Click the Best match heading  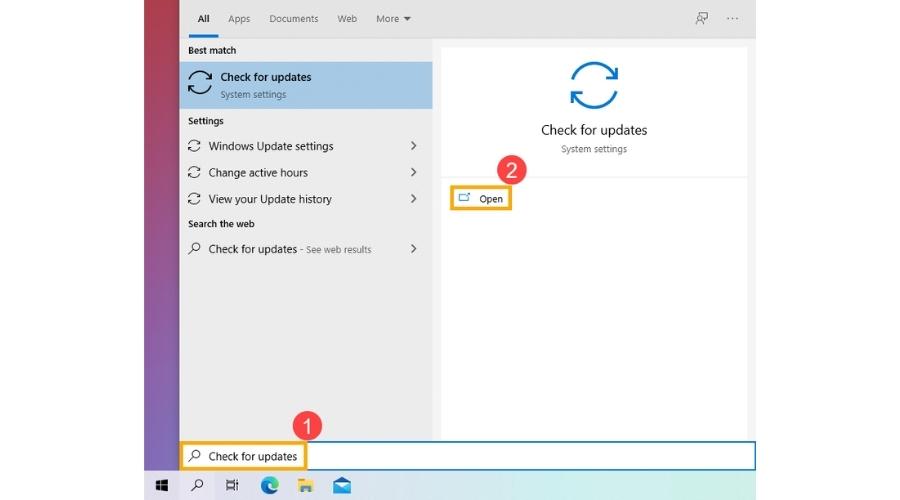[212, 51]
